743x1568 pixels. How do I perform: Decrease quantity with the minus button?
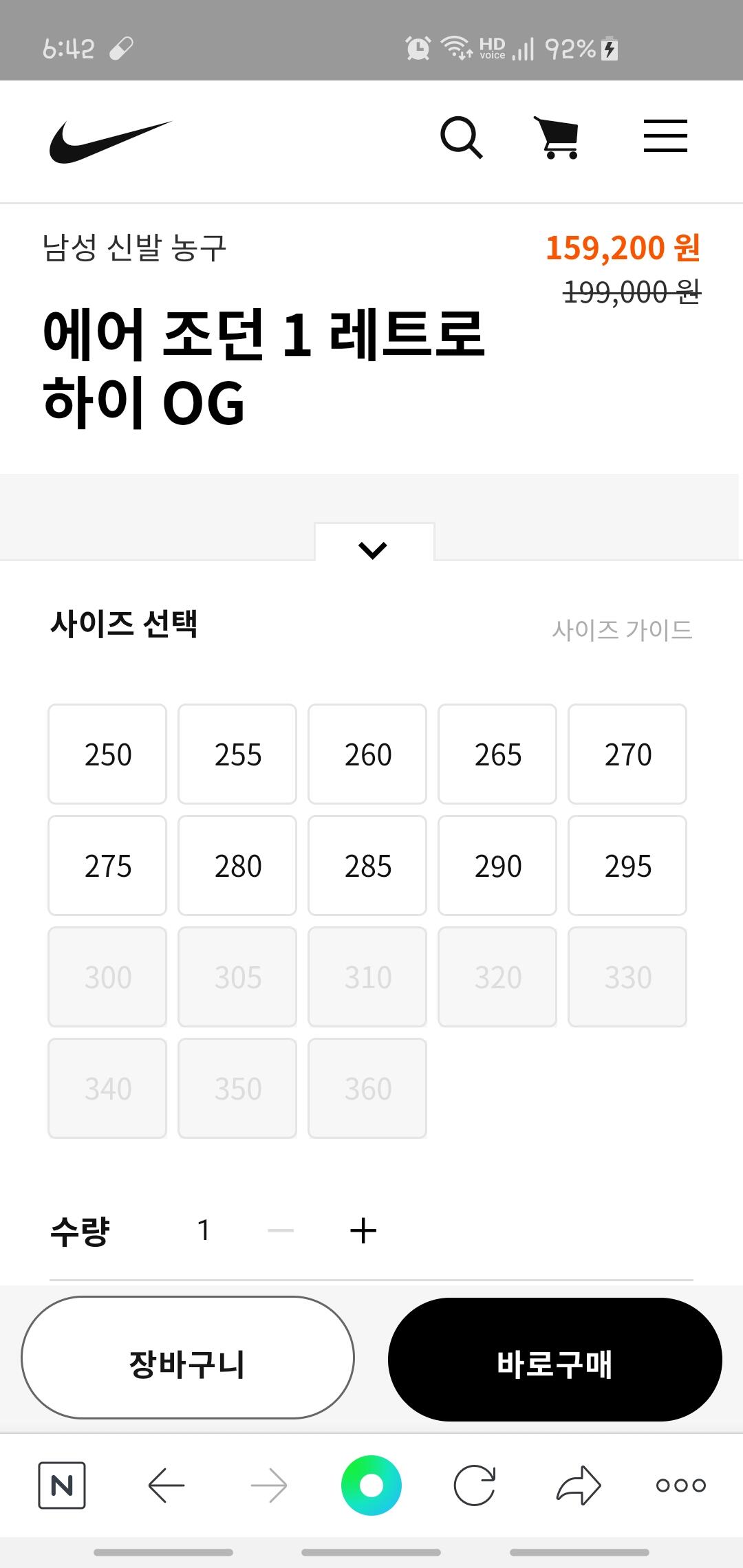click(281, 1231)
